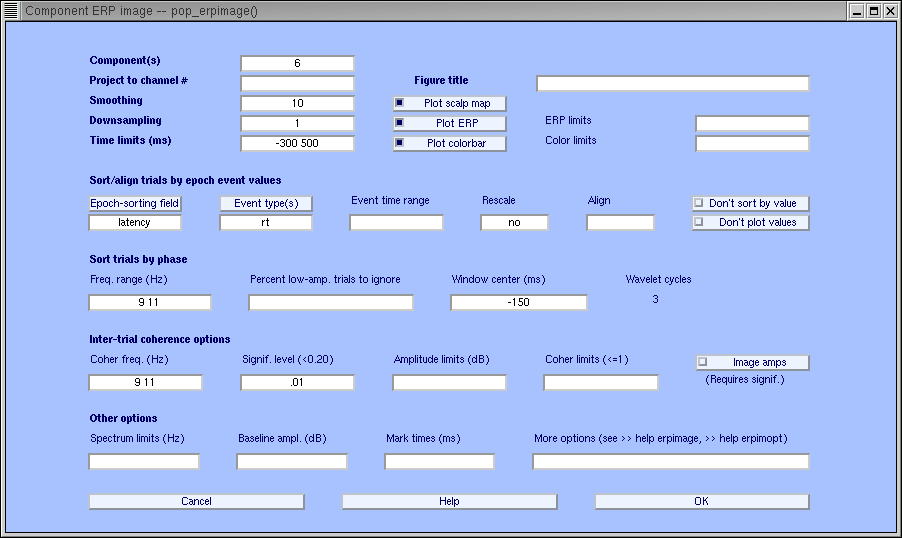Image resolution: width=902 pixels, height=538 pixels.
Task: Open Help for pop_erpimage
Action: coord(449,501)
